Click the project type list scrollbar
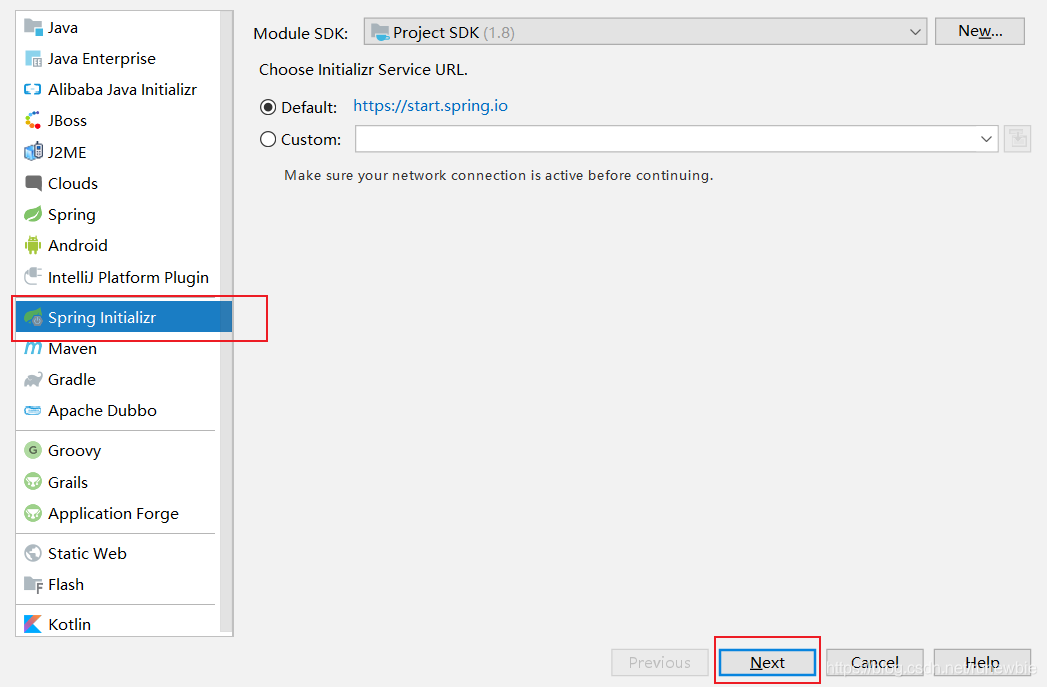This screenshot has width=1047, height=687. [226, 322]
